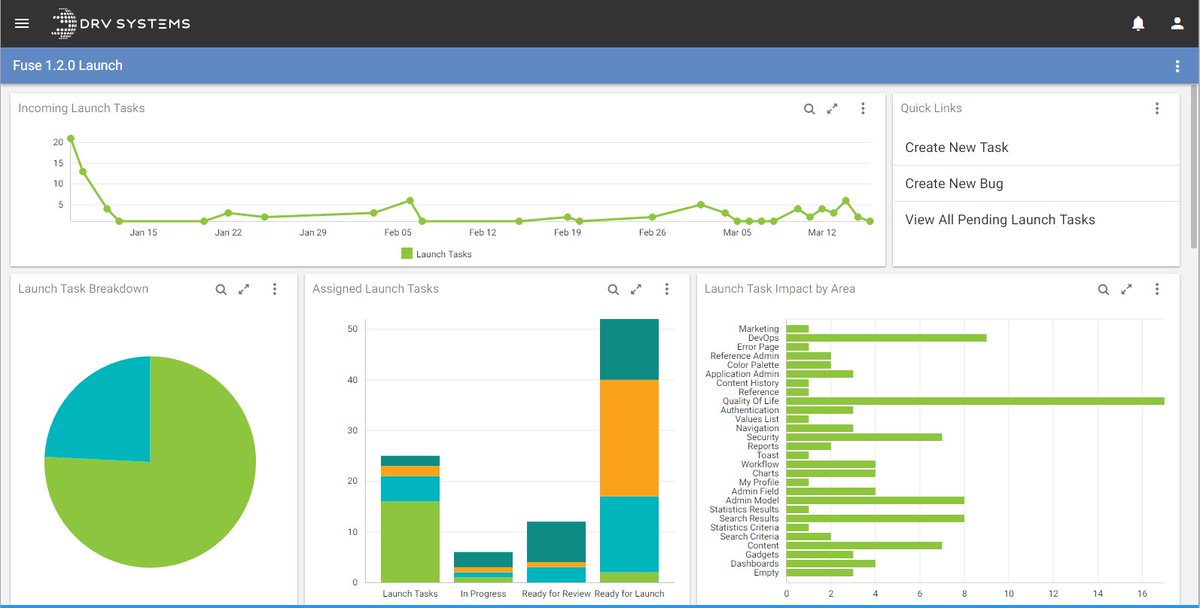Open Fuse 1.2.0 Launch dashboard options menu
The image size is (1200, 608).
1177,66
